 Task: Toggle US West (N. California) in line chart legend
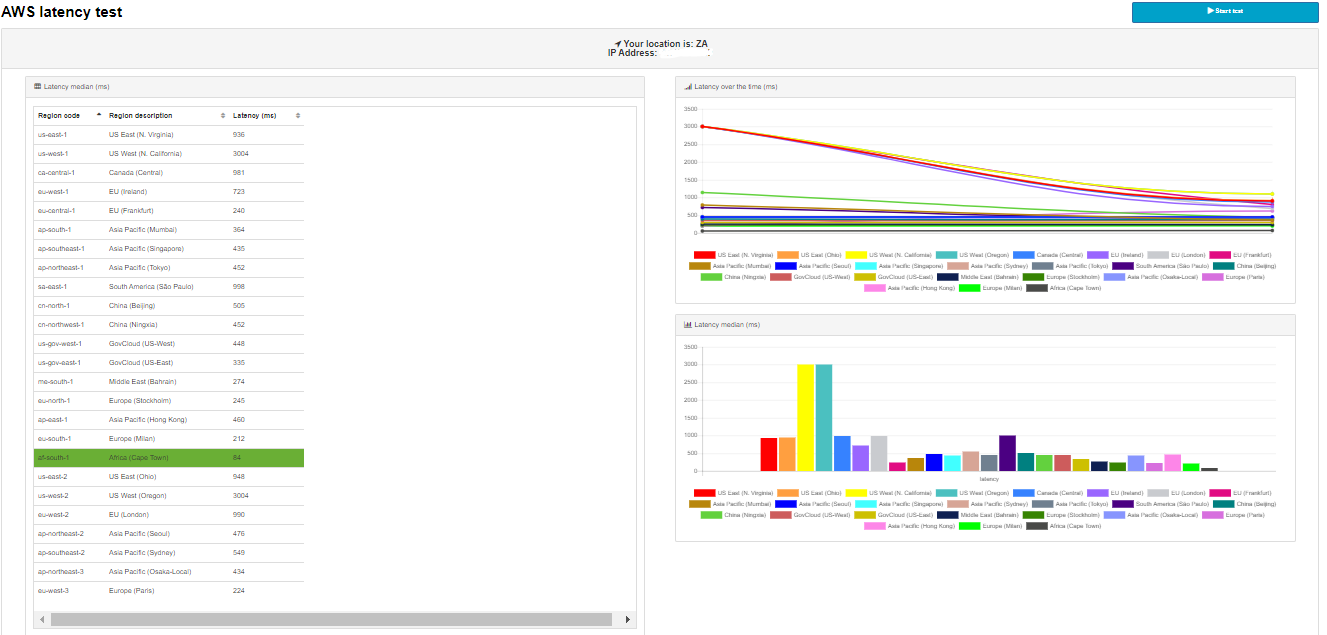(888, 255)
